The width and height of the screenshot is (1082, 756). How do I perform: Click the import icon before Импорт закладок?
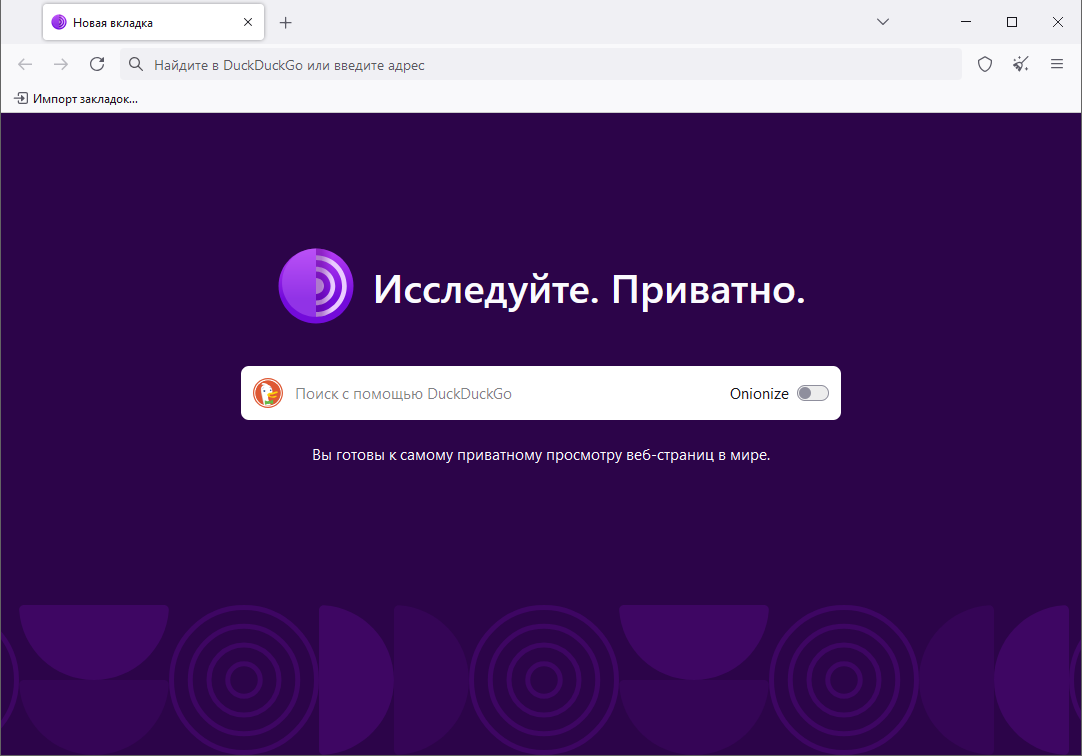(x=20, y=99)
